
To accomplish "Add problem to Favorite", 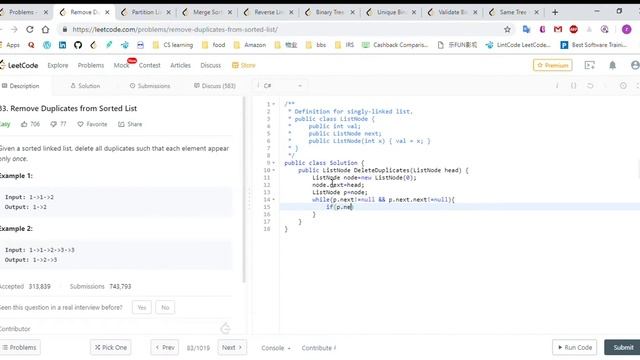I will [92, 124].
